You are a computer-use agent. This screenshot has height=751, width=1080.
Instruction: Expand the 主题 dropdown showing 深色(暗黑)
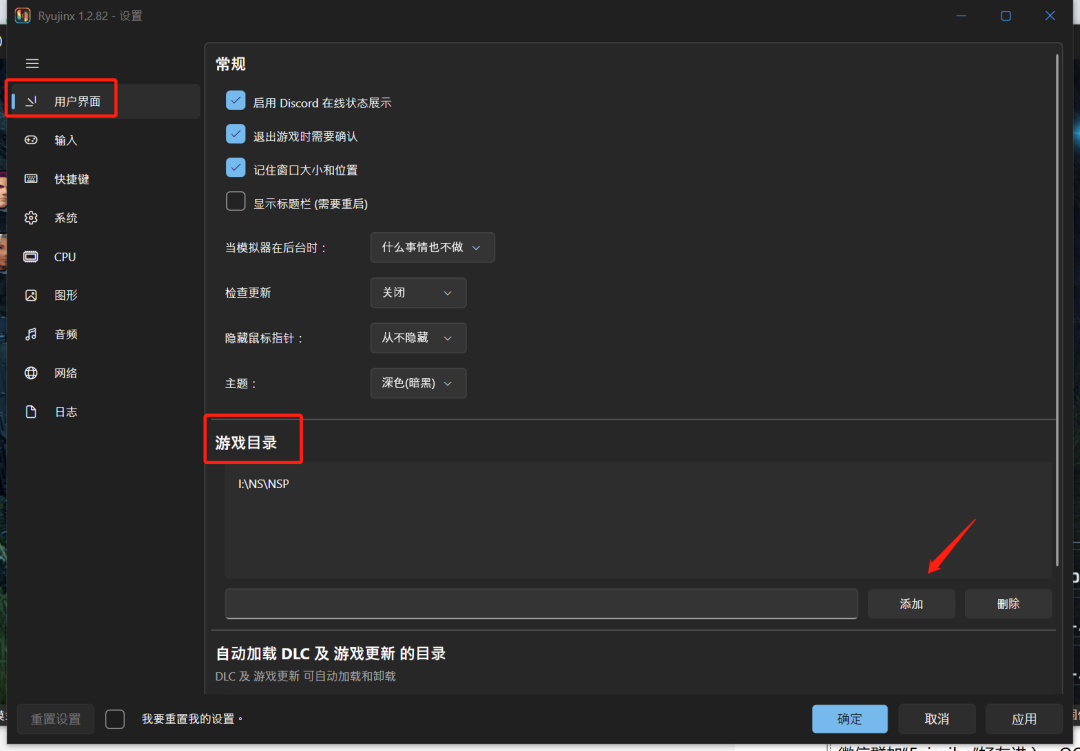click(417, 383)
